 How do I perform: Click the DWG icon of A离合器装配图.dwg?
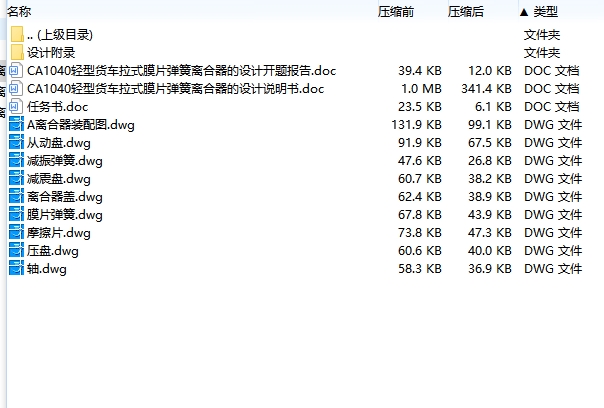tap(17, 124)
